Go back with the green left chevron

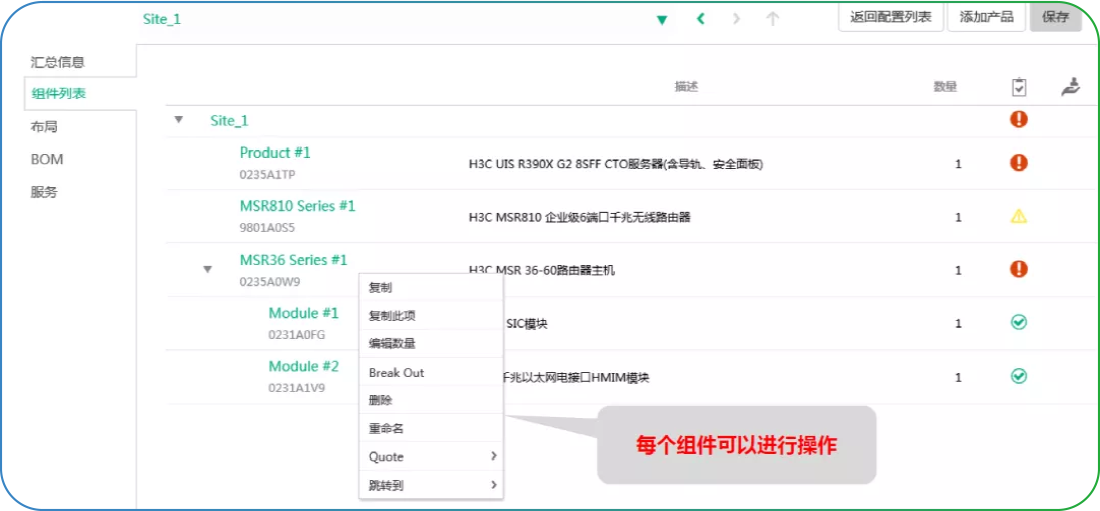pyautogui.click(x=700, y=19)
